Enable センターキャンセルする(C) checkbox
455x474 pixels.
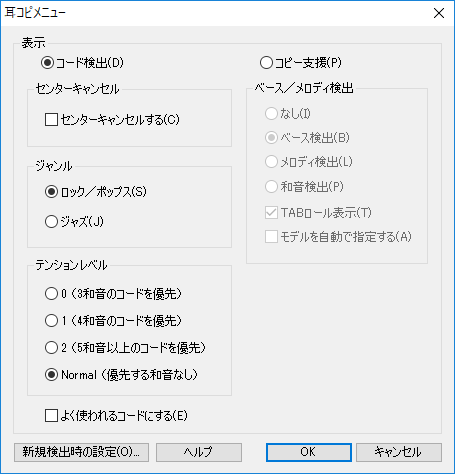112,120
